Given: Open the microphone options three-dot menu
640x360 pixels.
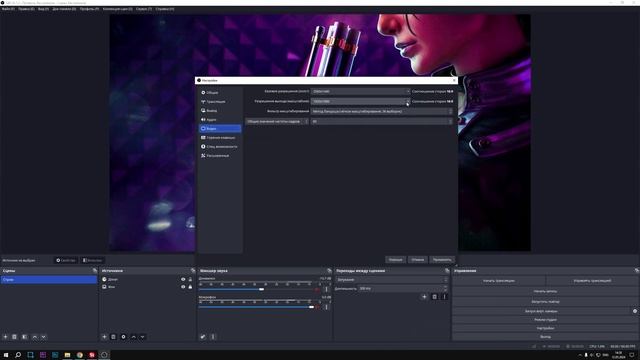Looking at the screenshot, I should 326,307.
